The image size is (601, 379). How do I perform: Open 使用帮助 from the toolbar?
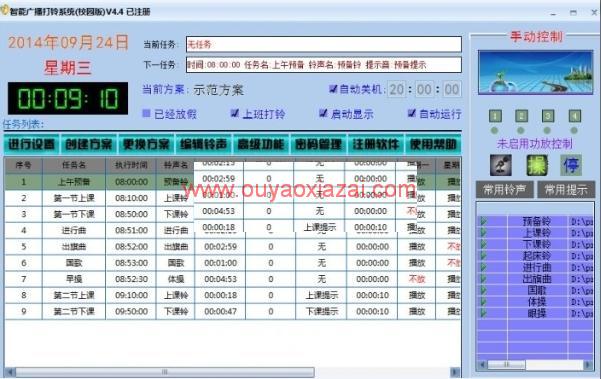coord(433,144)
